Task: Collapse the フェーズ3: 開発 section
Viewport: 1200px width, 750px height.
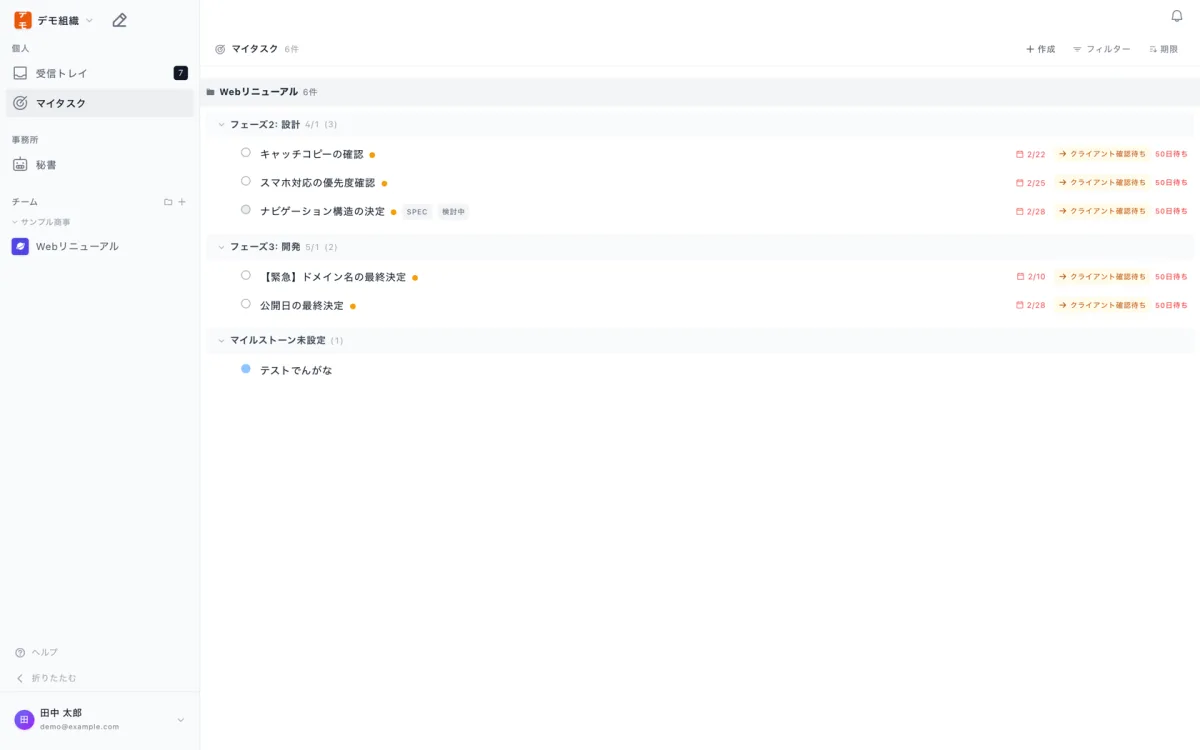Action: (x=222, y=247)
